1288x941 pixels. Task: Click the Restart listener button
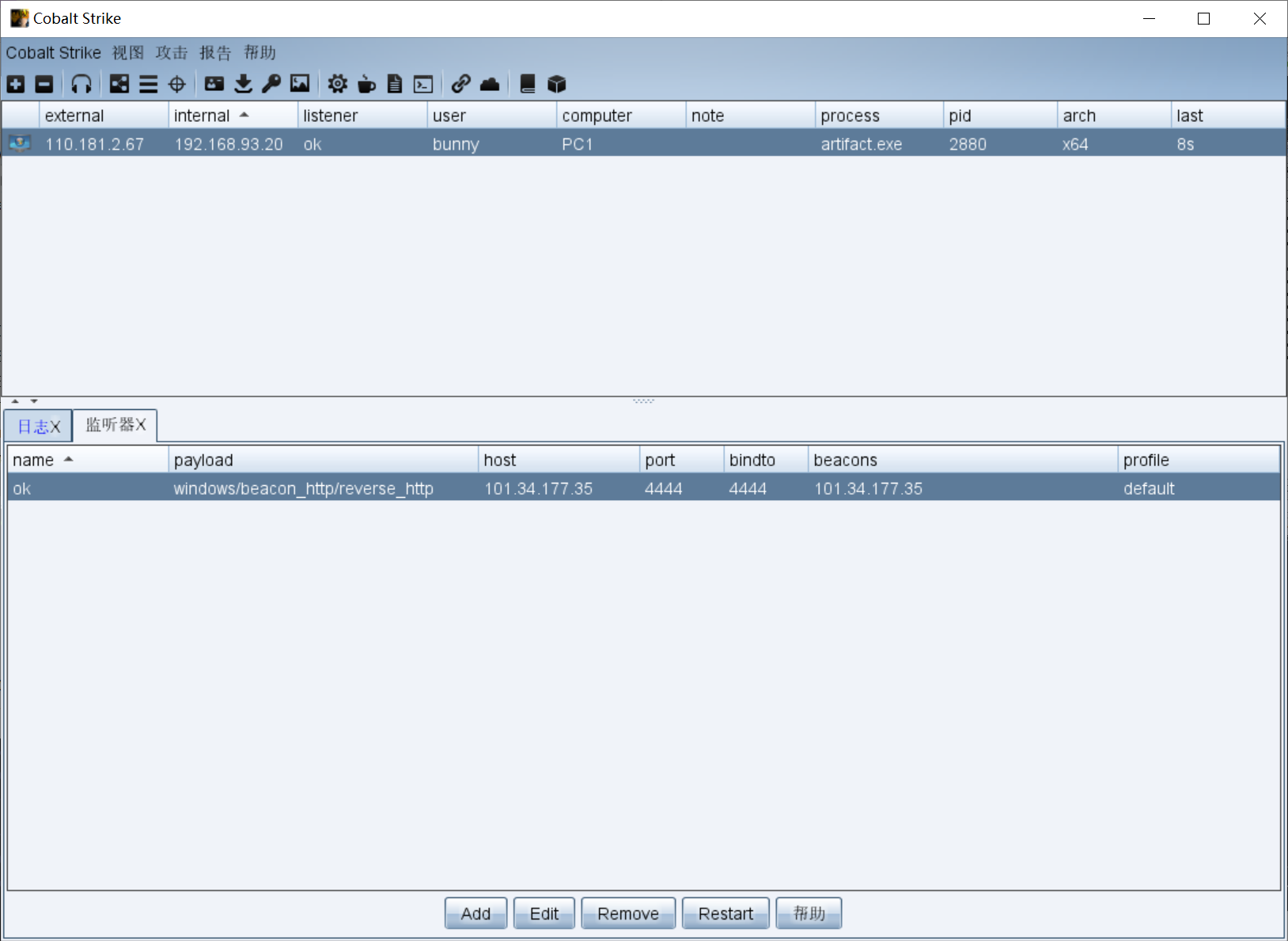pyautogui.click(x=725, y=913)
